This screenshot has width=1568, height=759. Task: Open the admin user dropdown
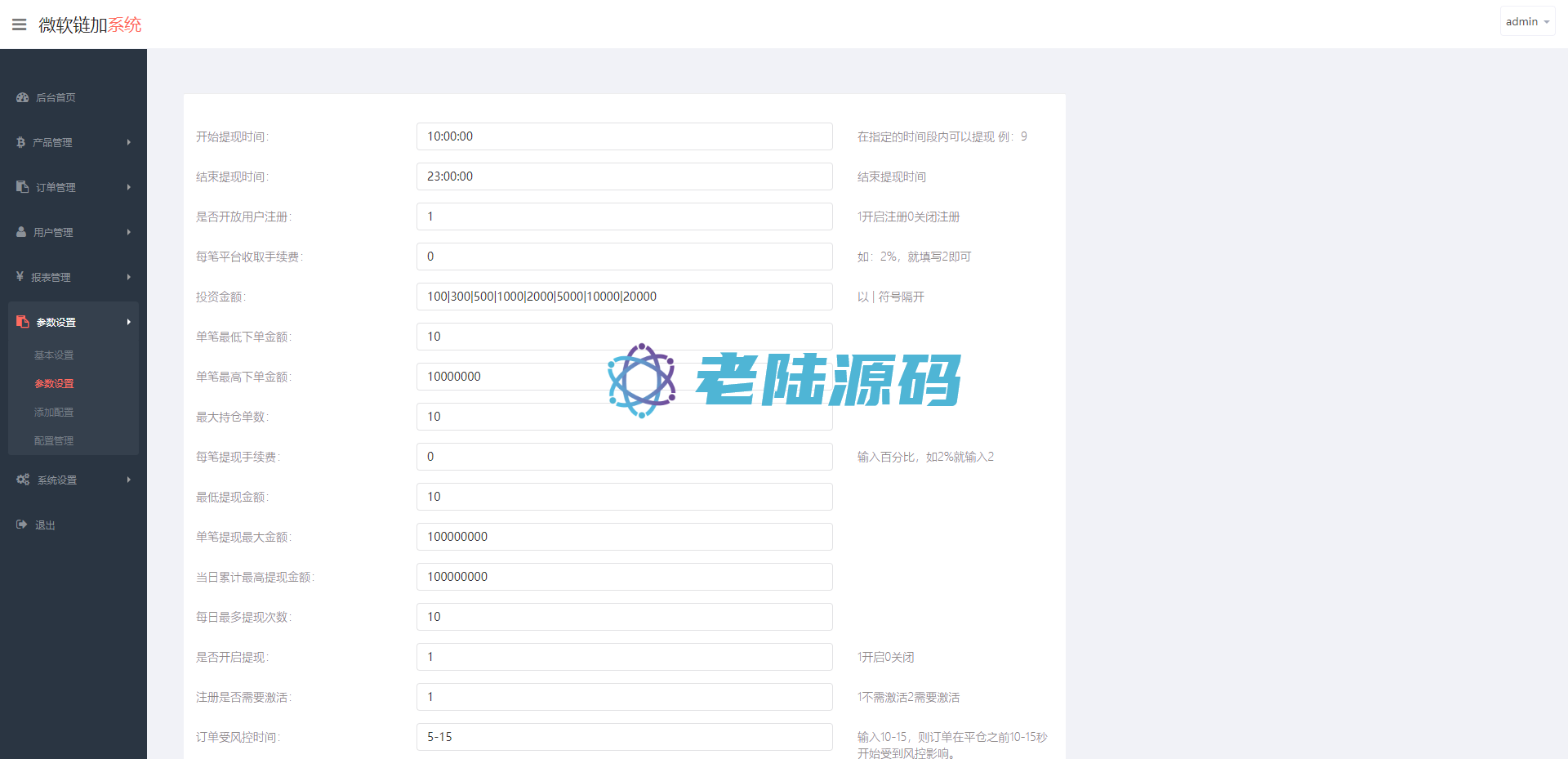coord(1526,22)
